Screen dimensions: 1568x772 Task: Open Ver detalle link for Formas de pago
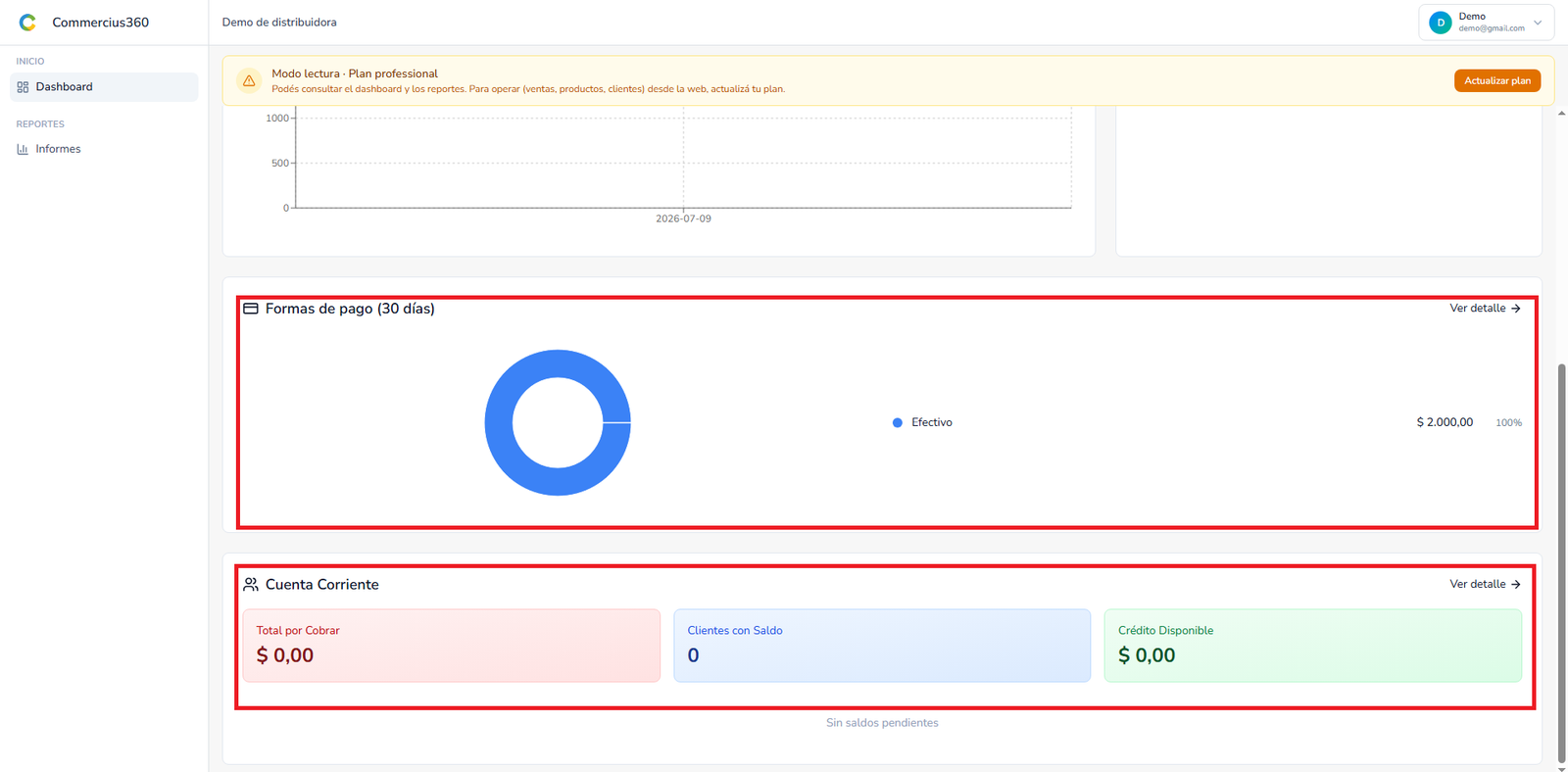[x=1485, y=309]
